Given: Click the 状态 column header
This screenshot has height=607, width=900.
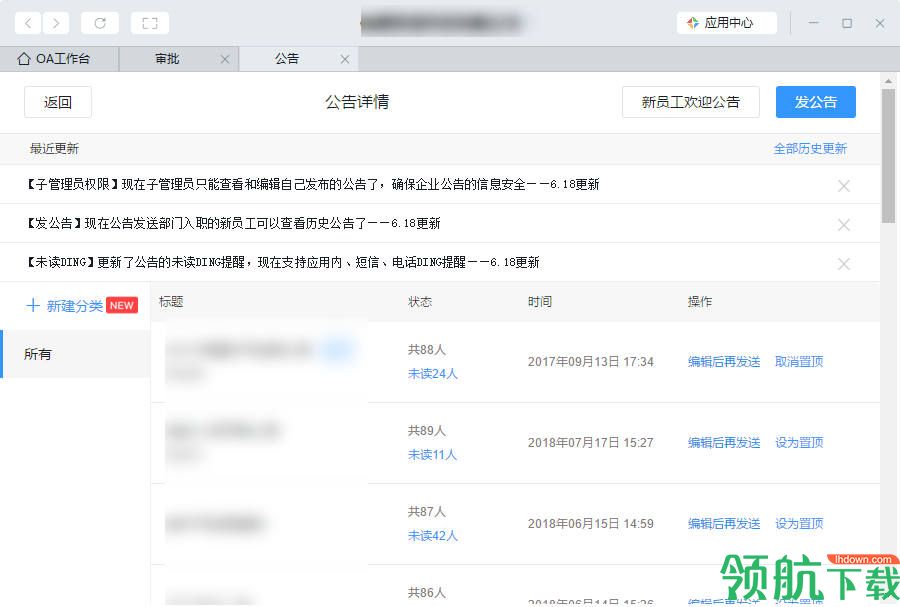Looking at the screenshot, I should [x=420, y=302].
